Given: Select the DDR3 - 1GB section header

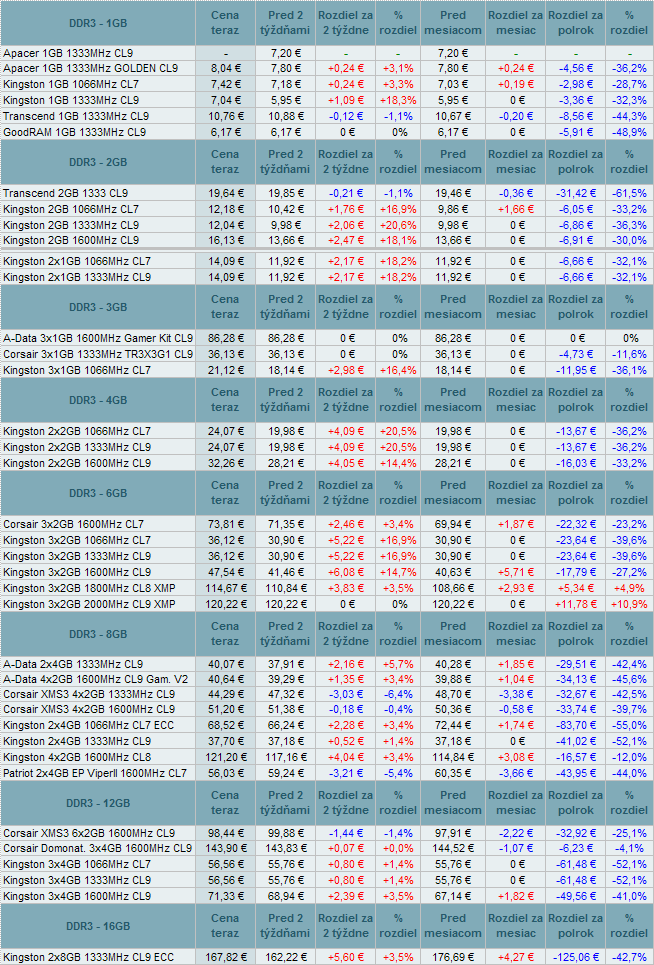Looking at the screenshot, I should coord(98,23).
